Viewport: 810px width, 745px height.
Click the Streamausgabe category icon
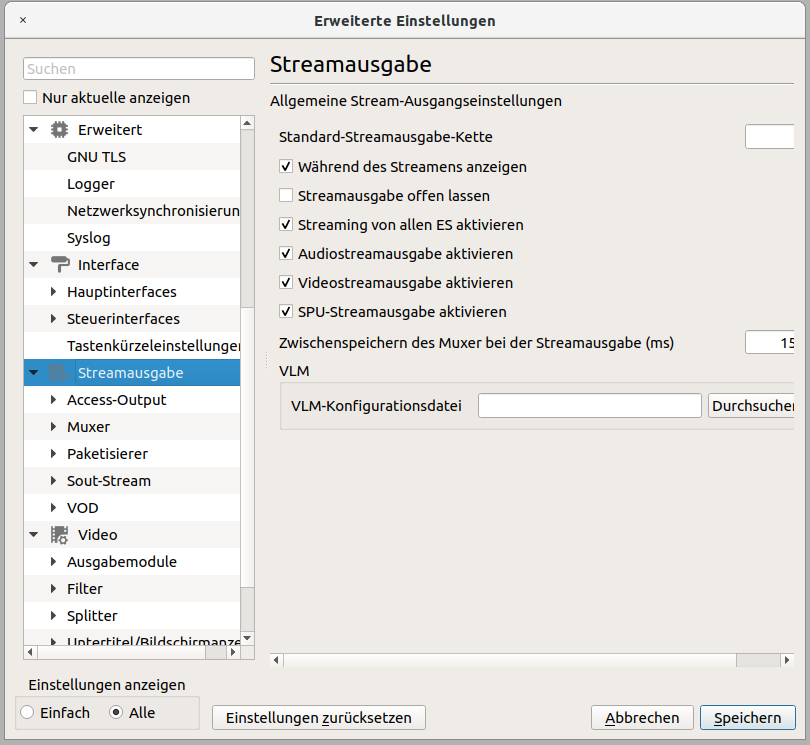point(60,373)
